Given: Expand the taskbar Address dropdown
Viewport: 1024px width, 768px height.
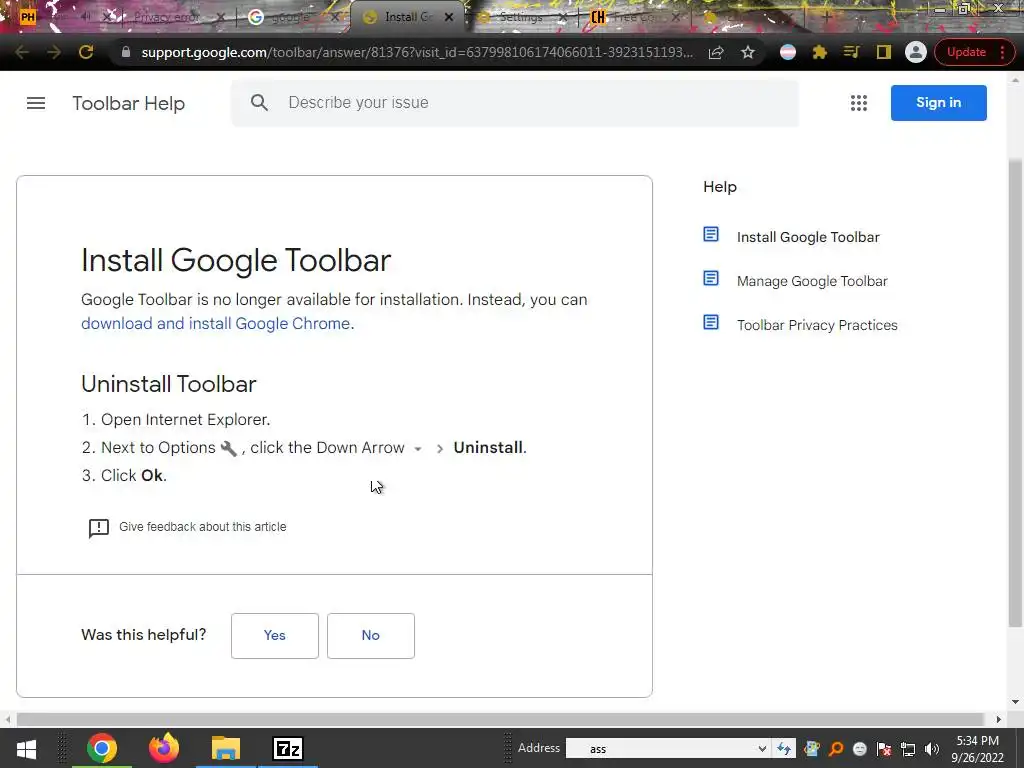Looking at the screenshot, I should (762, 749).
